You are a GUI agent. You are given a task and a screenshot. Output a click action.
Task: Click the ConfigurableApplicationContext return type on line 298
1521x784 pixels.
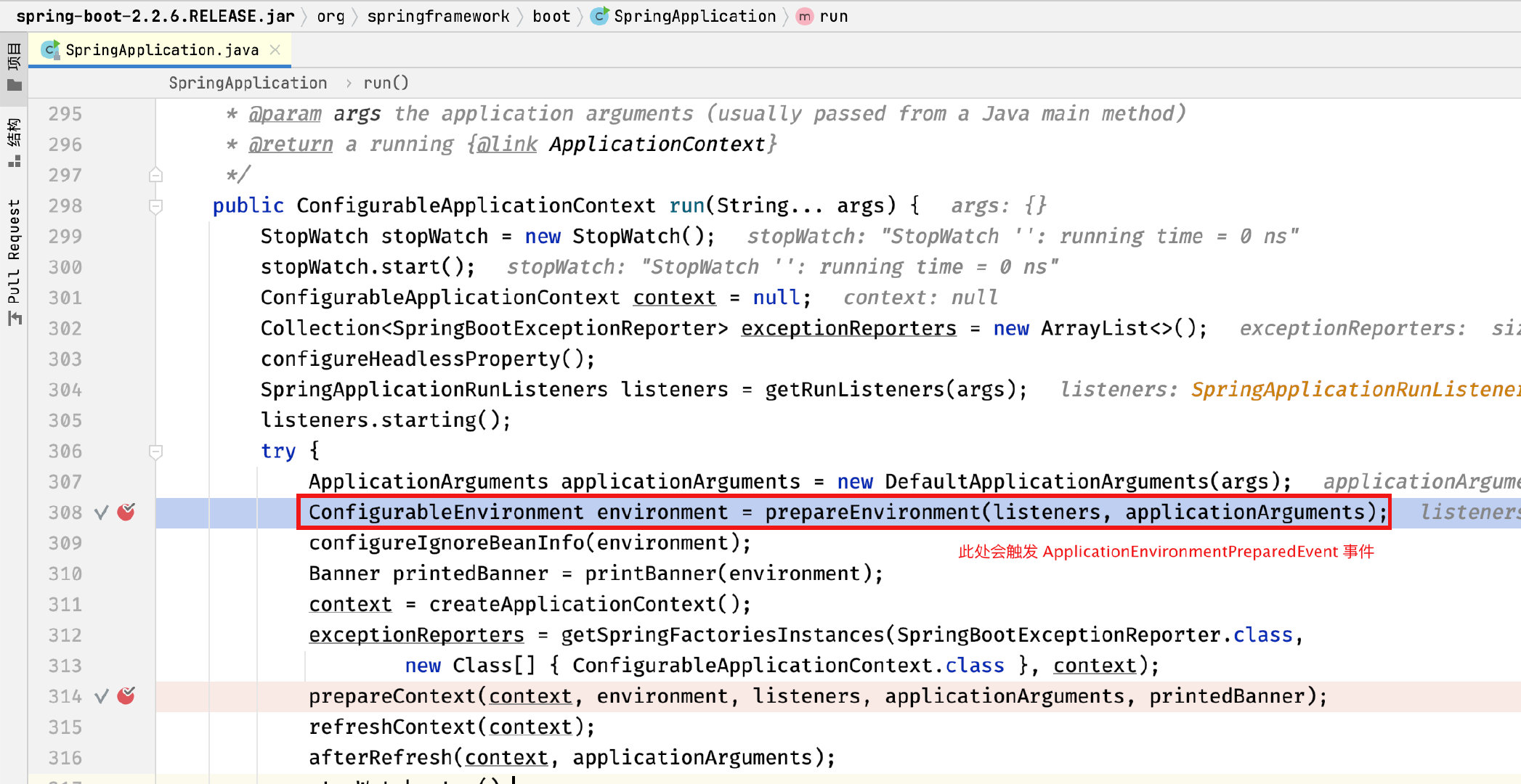[x=476, y=206]
